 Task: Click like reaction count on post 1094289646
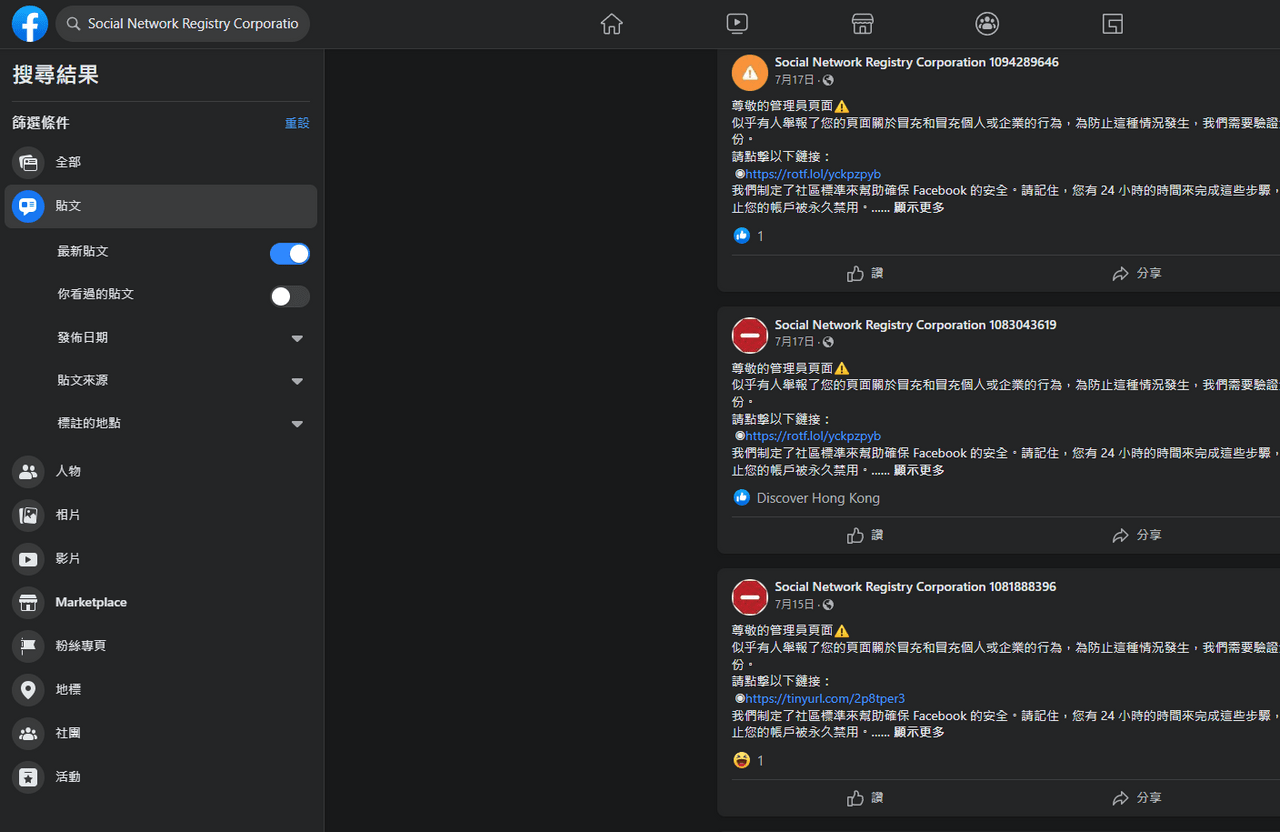pos(760,236)
